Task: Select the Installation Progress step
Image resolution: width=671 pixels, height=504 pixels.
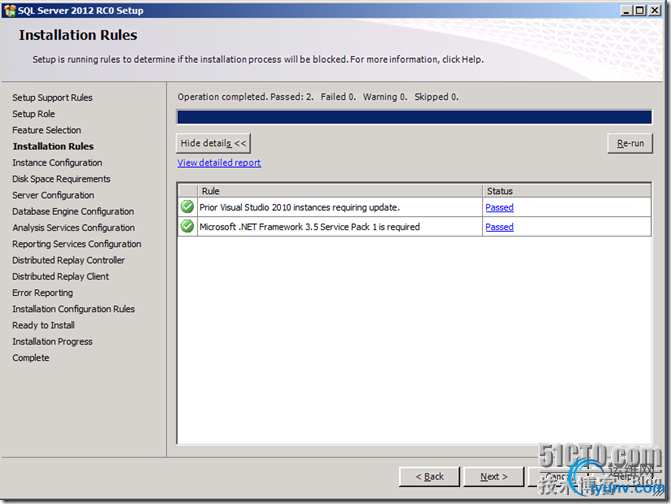Action: [52, 341]
